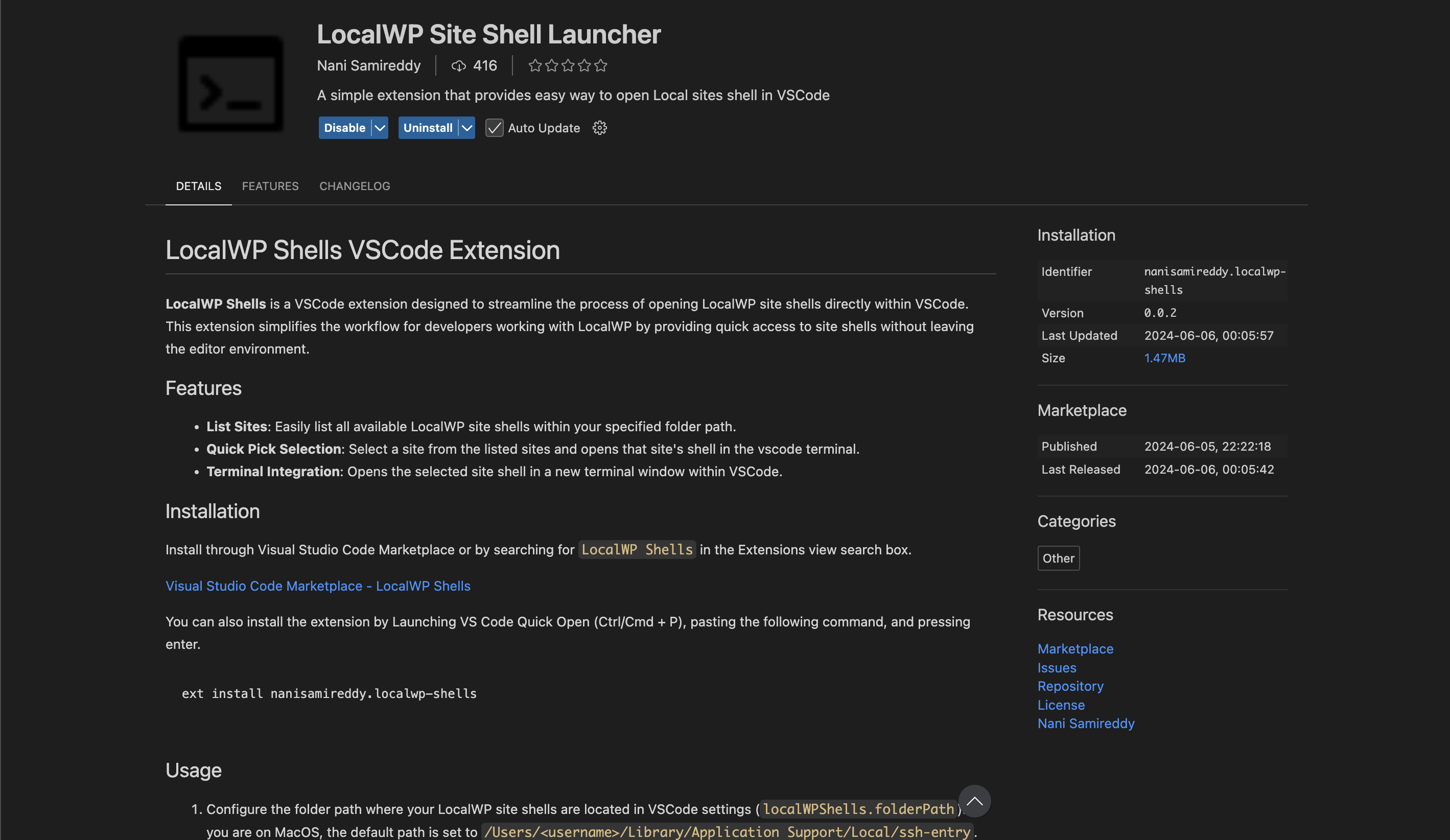
Task: Click the first rating star
Action: tap(535, 65)
